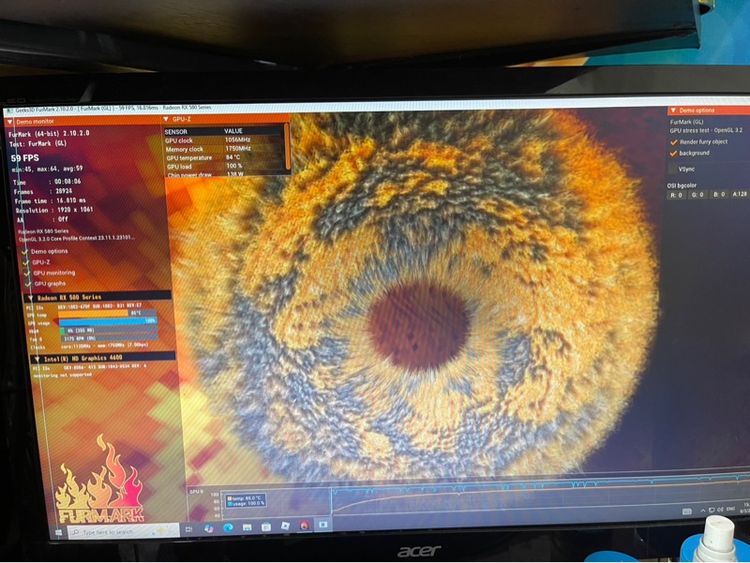The height and width of the screenshot is (563, 750).
Task: Click the GPU-Z sensor table scrollbar
Action: 287,148
